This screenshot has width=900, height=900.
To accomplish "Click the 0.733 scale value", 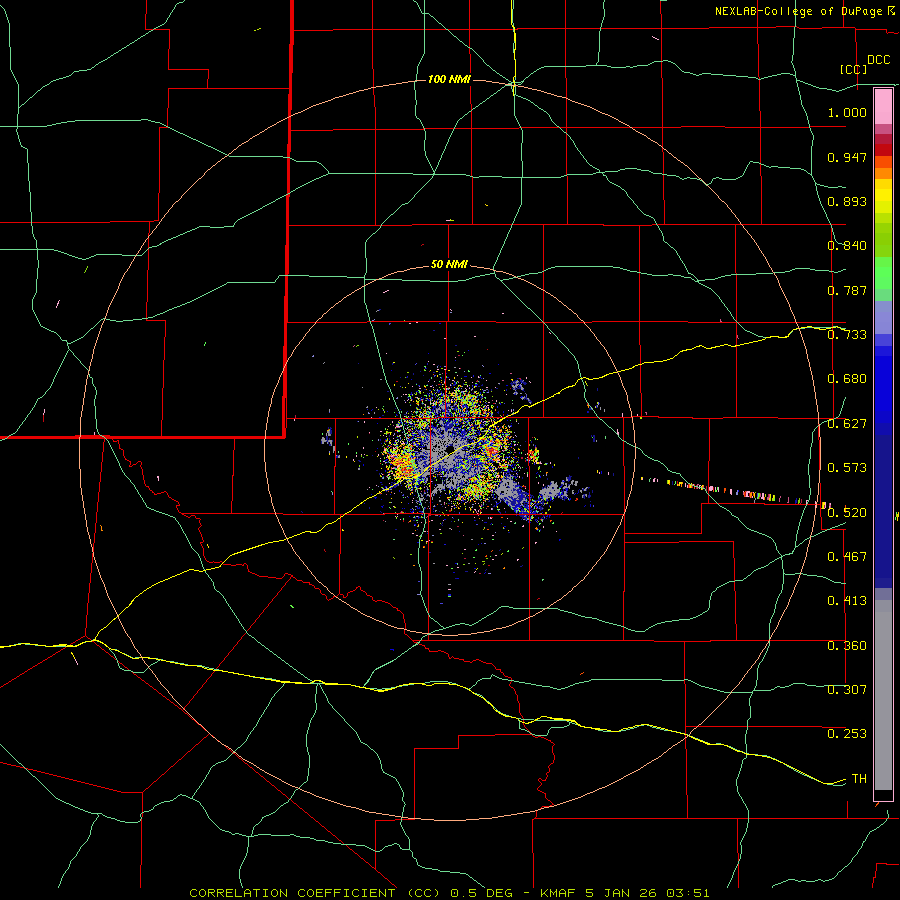I will [847, 335].
